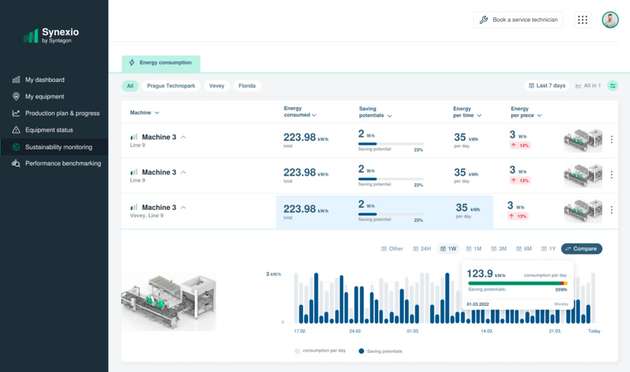630x372 pixels.
Task: Open the user profile avatar
Action: (x=610, y=20)
